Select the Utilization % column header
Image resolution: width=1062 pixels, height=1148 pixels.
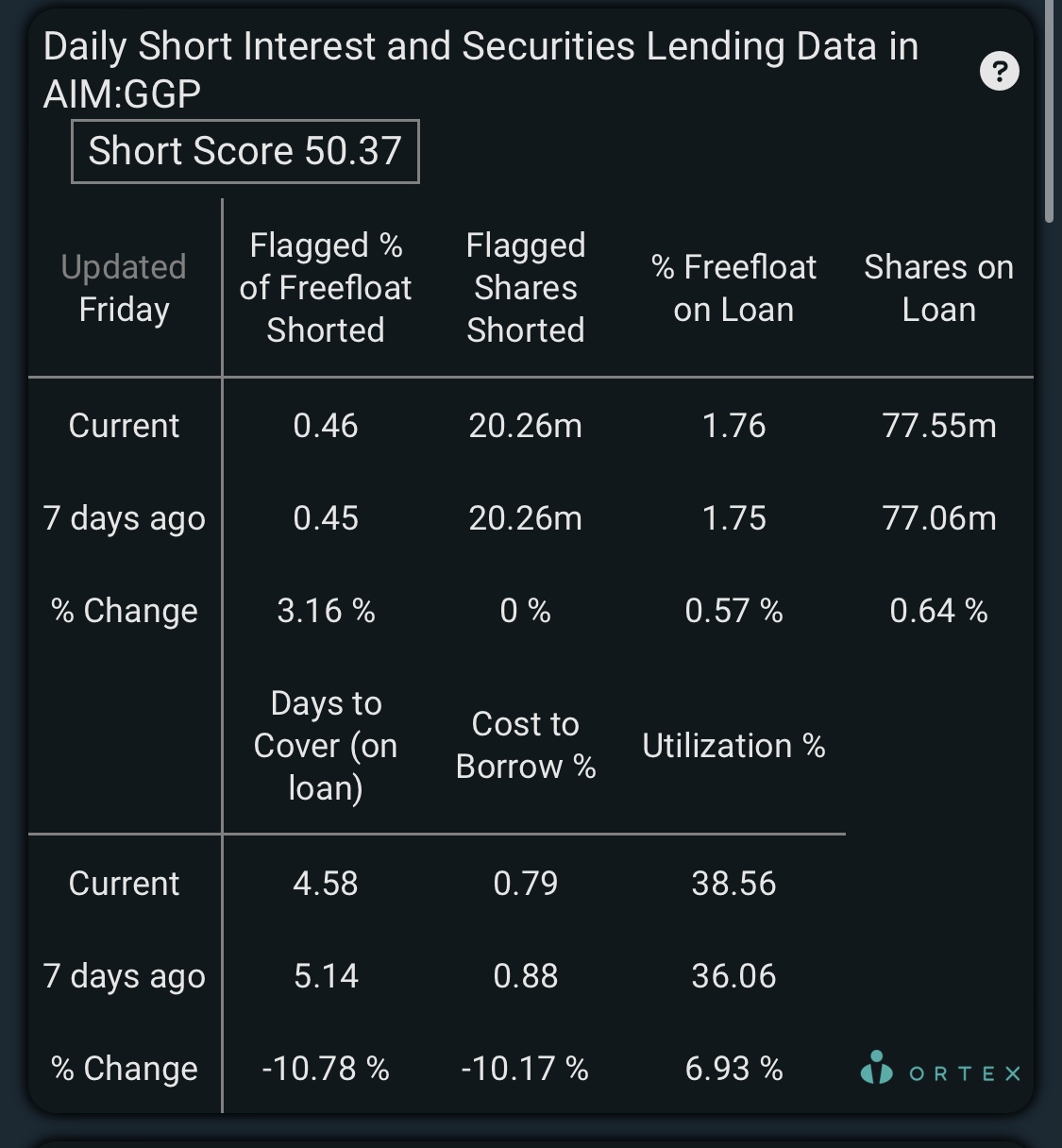pyautogui.click(x=733, y=746)
